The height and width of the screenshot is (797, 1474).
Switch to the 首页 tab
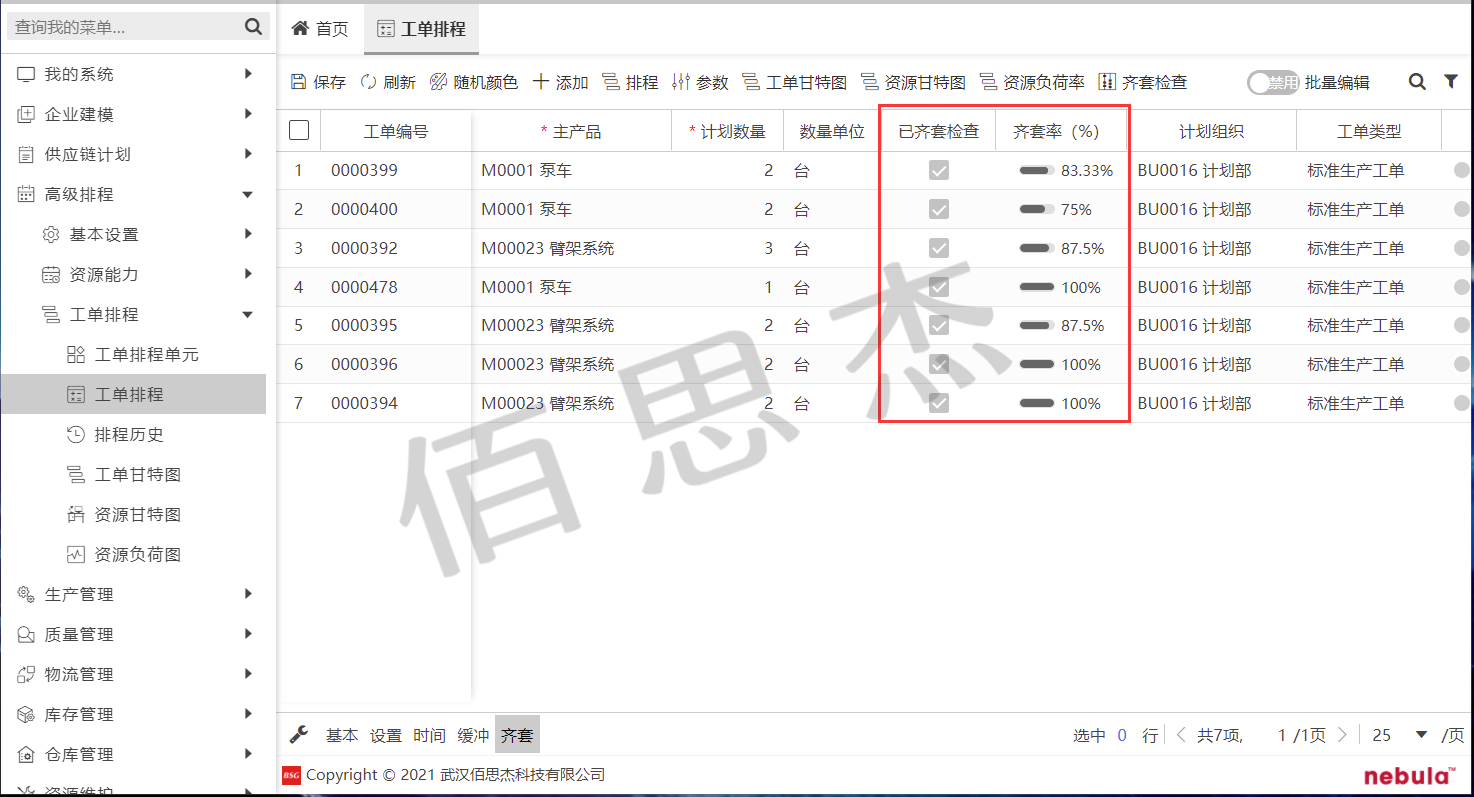pos(320,29)
